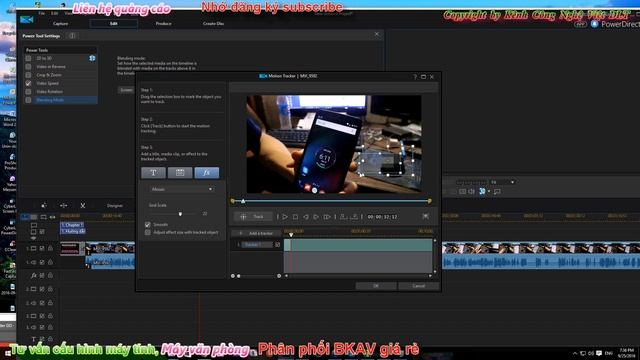Adjust the Grid Scale slider handle
This screenshot has width=640, height=360.
[180, 213]
